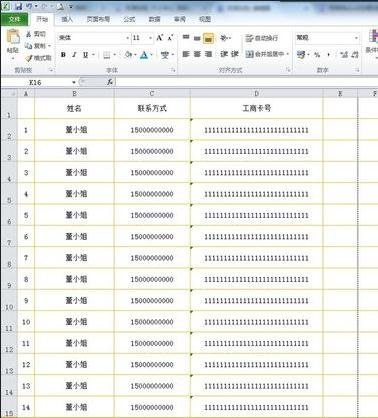Click the accounting number format icon
Screen dimensions: 378x418
pyautogui.click(x=301, y=54)
